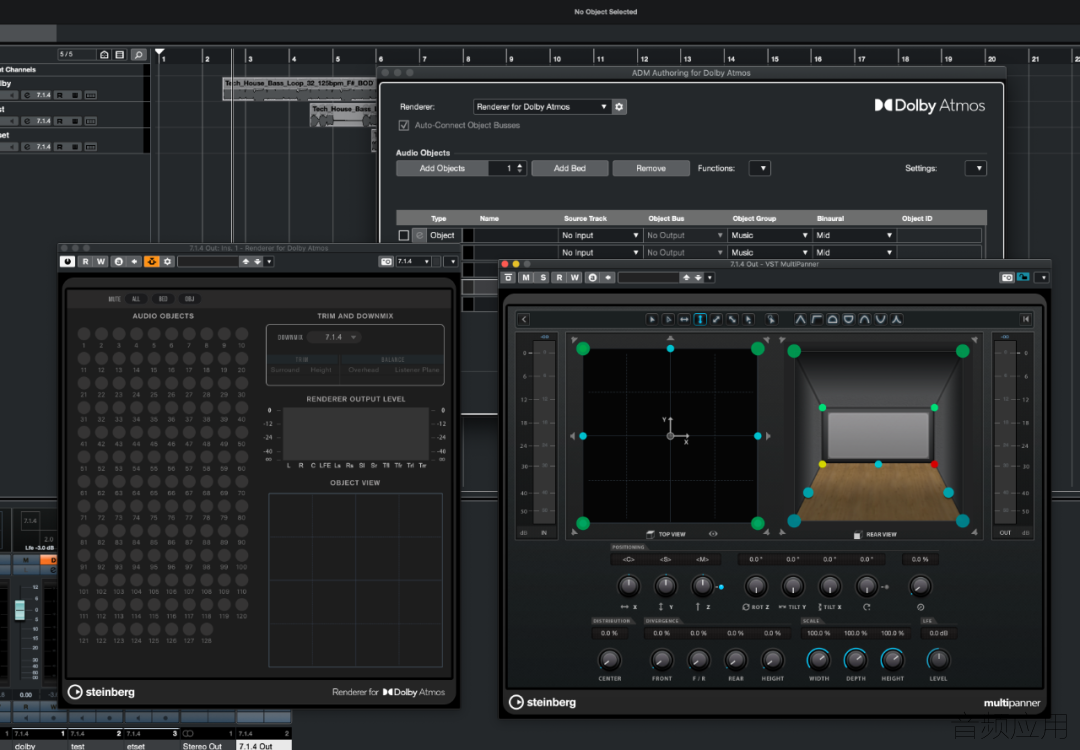The width and height of the screenshot is (1080, 750).
Task: Click the MultiPanner reset-to-start icon at toolbar right
Action: click(1026, 320)
